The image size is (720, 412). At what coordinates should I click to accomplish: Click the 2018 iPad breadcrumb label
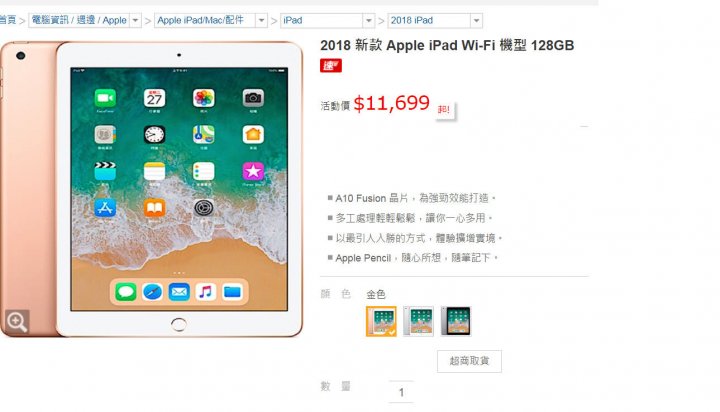(412, 20)
